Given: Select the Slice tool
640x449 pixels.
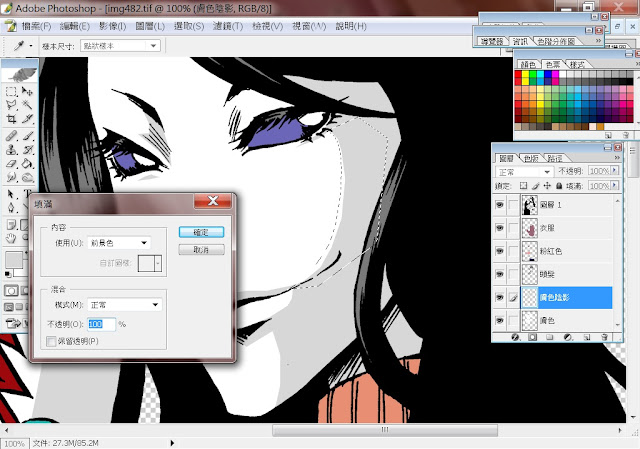Looking at the screenshot, I should tap(27, 119).
